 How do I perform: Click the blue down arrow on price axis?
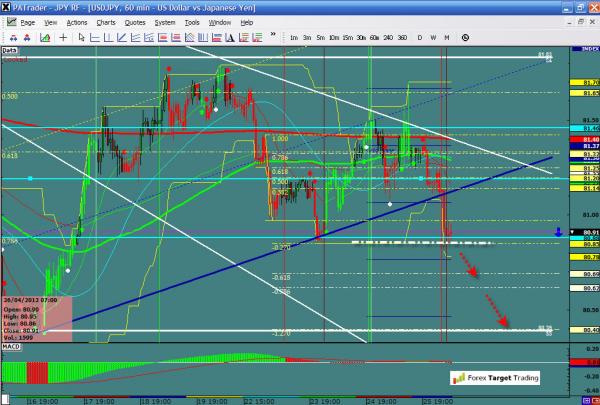coord(557,232)
